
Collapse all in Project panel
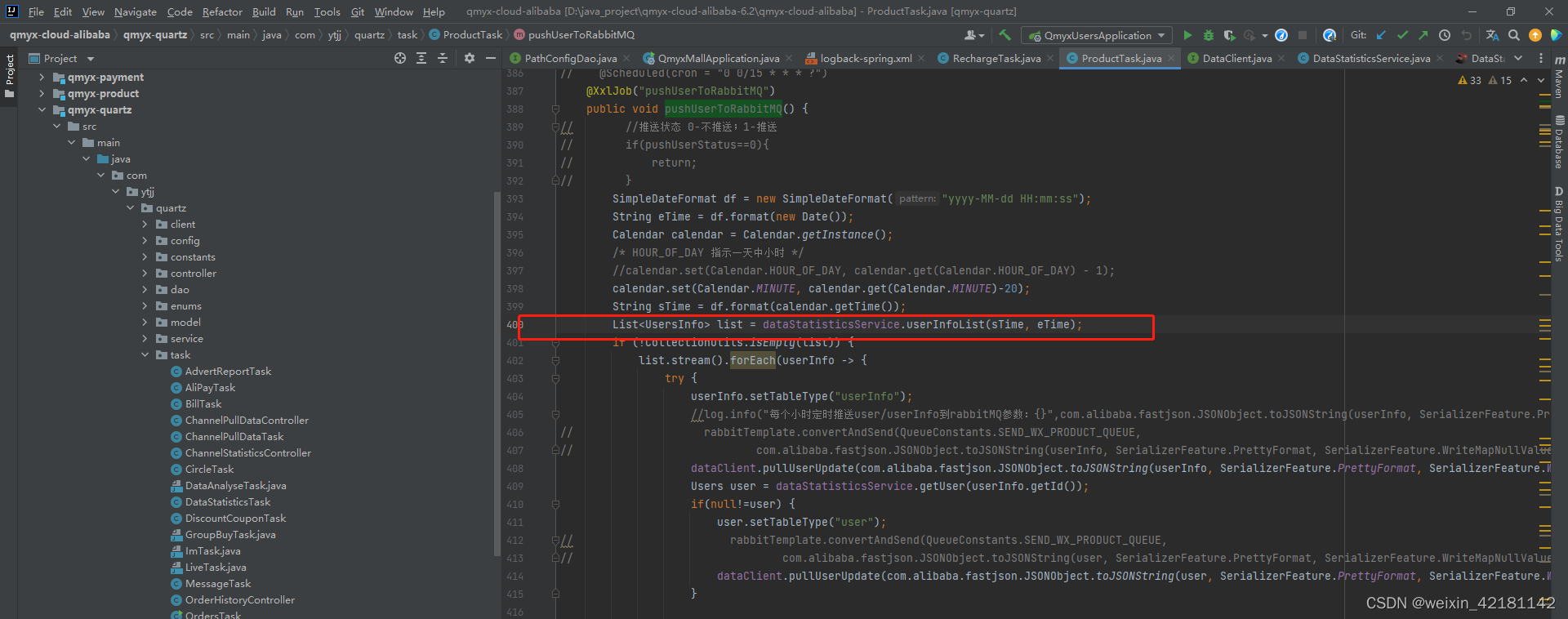443,58
